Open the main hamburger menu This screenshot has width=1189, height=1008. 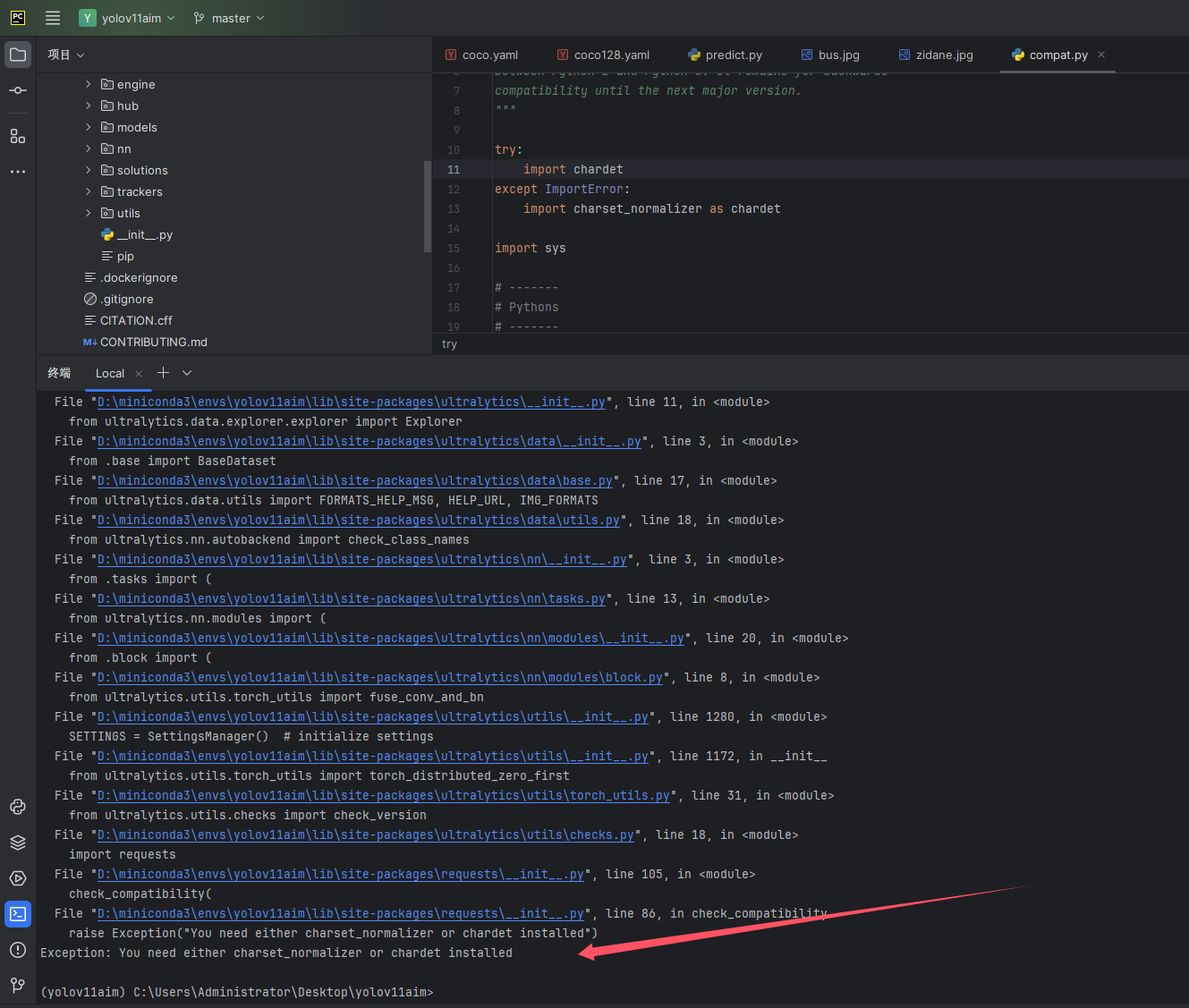click(x=52, y=17)
